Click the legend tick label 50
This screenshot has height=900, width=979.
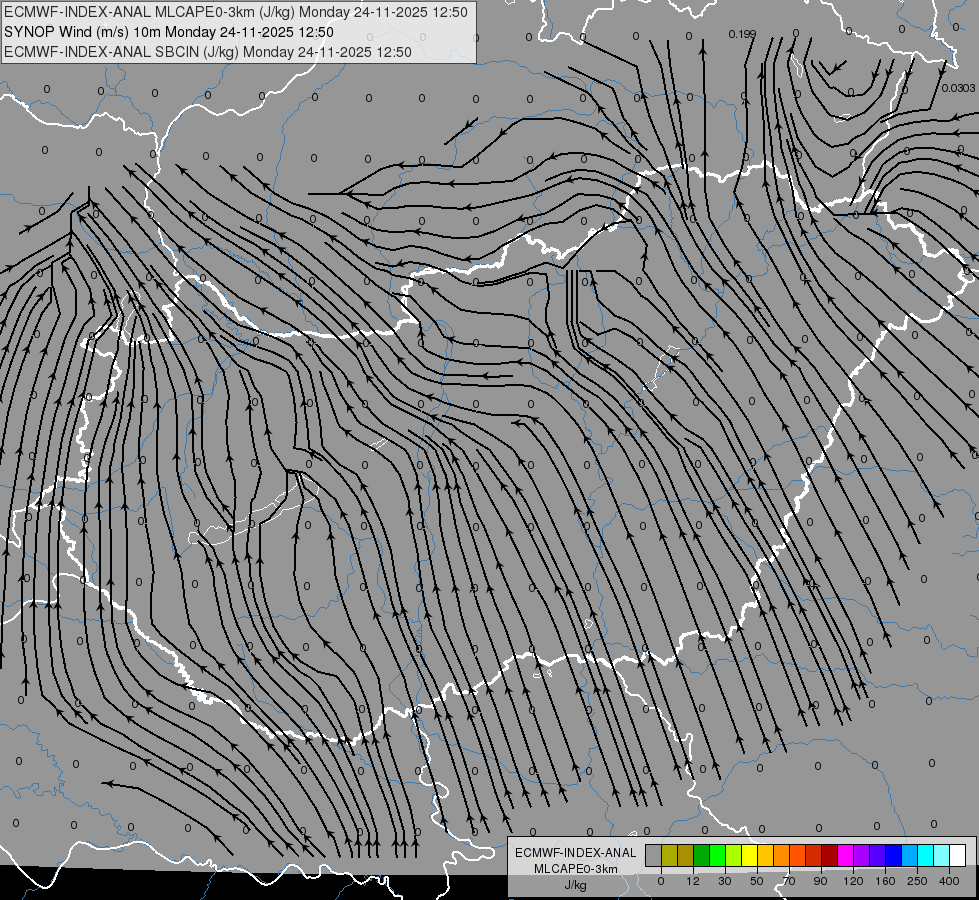[757, 881]
